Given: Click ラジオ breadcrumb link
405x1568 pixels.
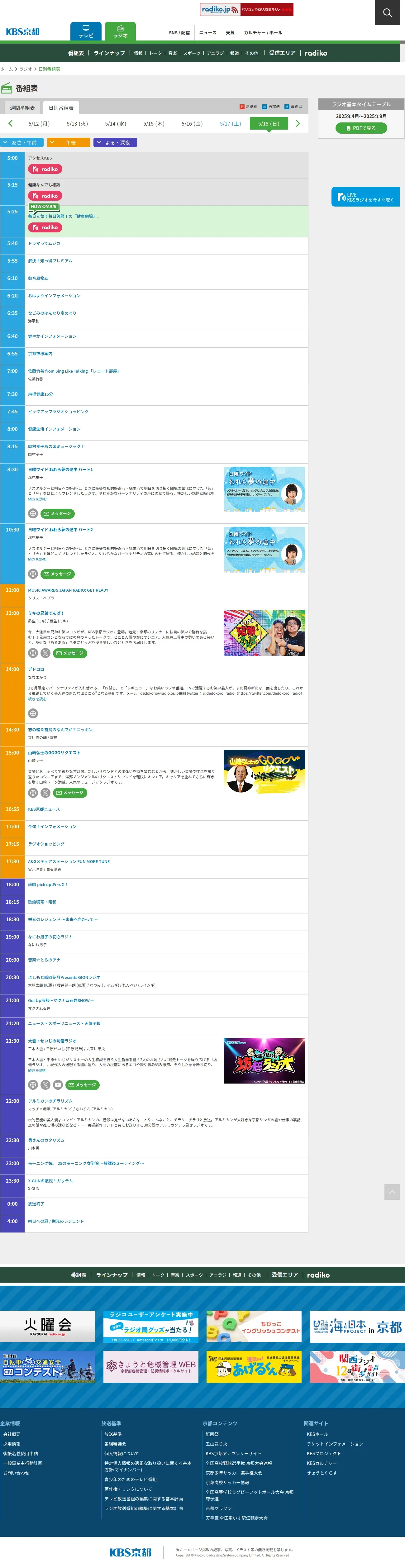Looking at the screenshot, I should tap(26, 69).
